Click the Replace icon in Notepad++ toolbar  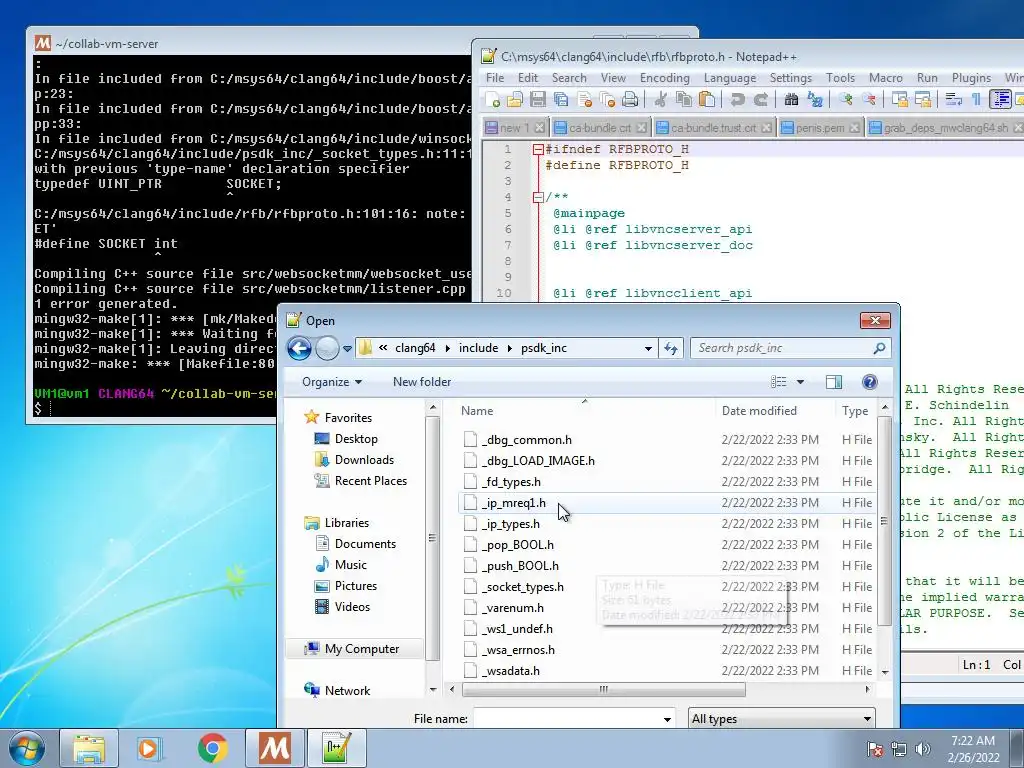[x=815, y=99]
